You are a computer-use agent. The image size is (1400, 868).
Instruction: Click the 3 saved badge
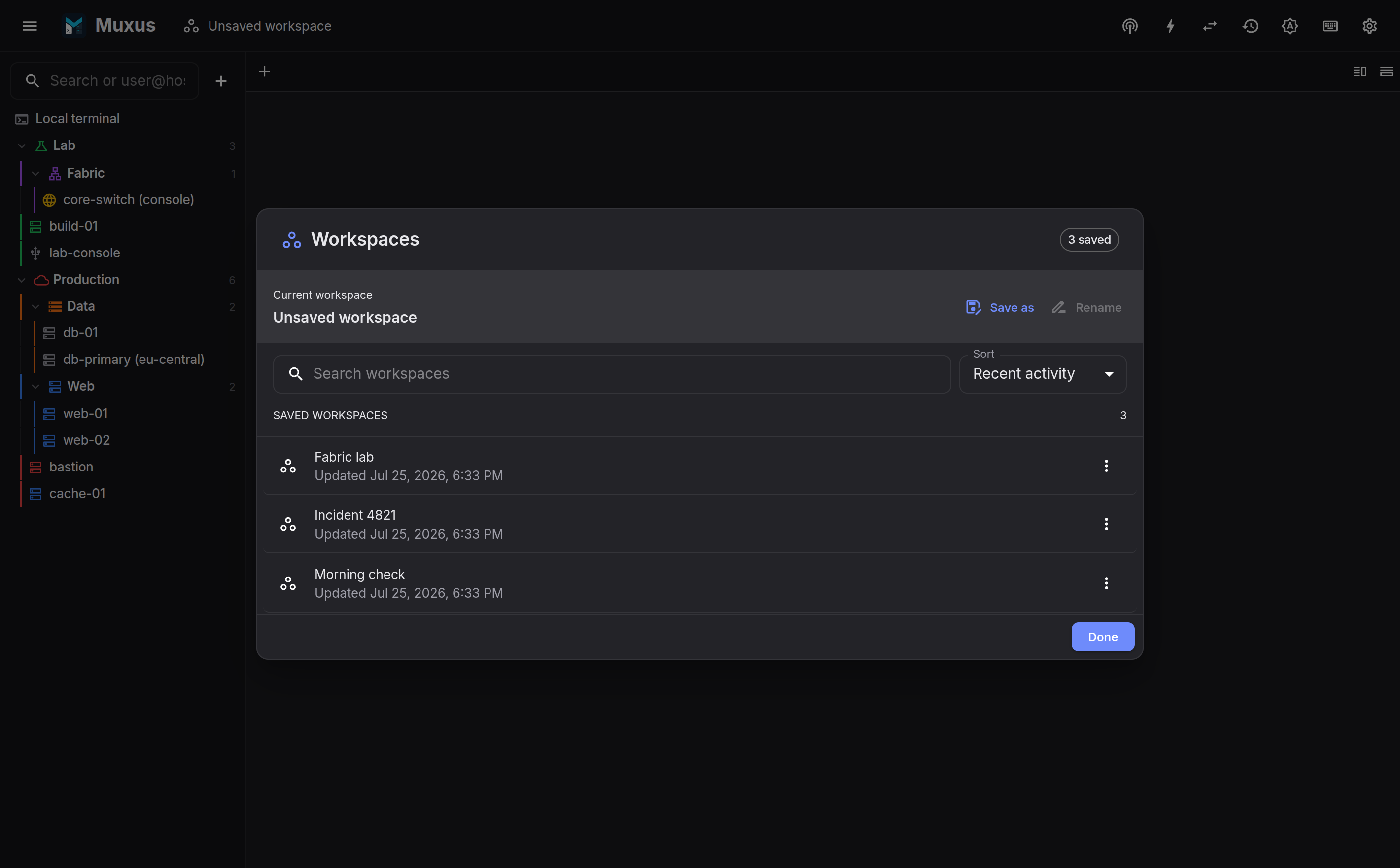pos(1088,239)
